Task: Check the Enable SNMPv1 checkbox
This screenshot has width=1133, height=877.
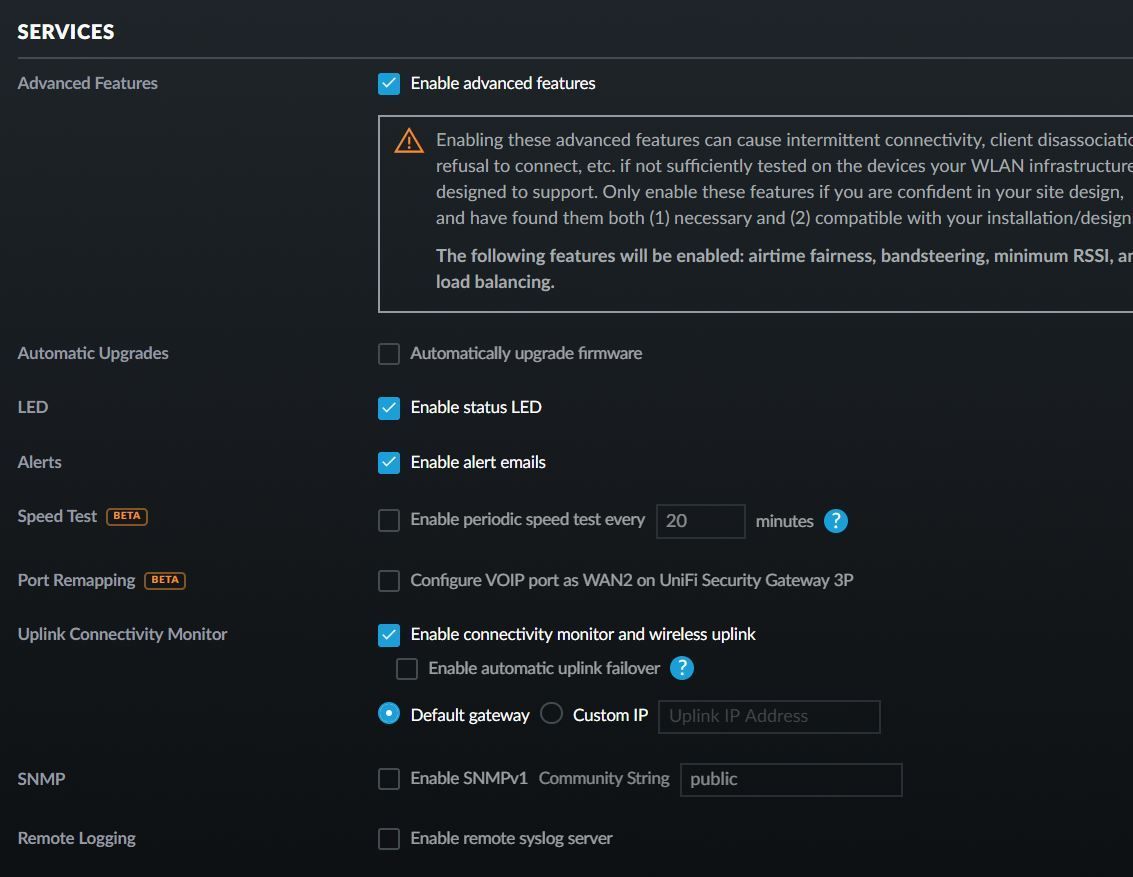Action: coord(389,779)
